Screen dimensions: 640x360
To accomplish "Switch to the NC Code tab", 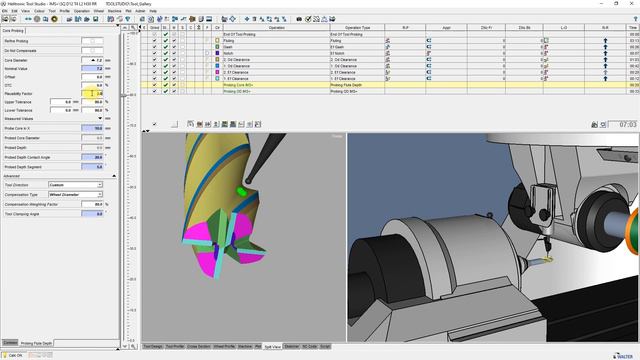I will coord(310,347).
